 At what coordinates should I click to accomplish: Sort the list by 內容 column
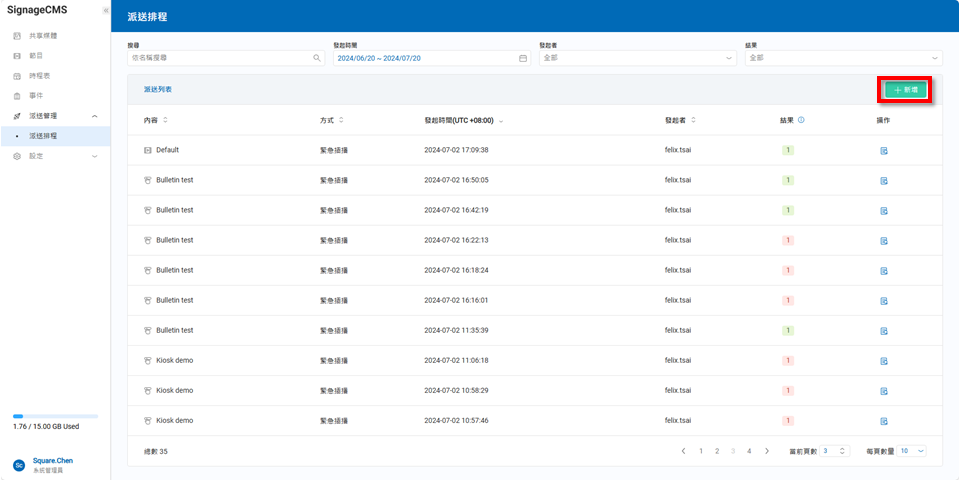(165, 120)
